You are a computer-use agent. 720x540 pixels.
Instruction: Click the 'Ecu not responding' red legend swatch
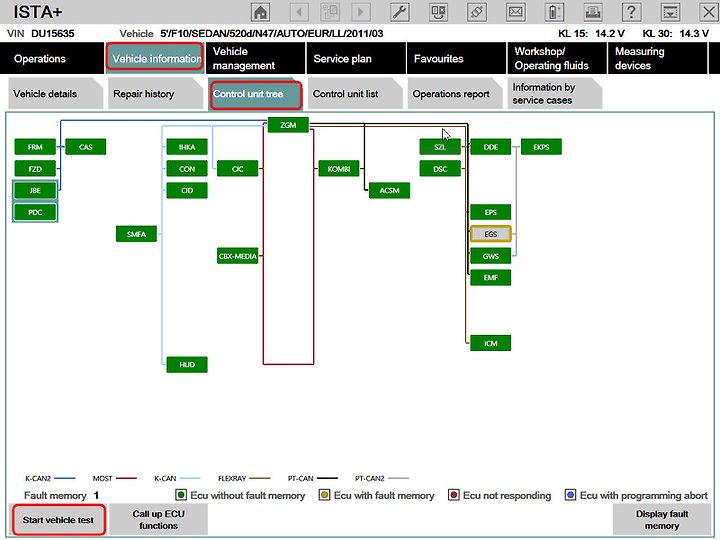(453, 495)
